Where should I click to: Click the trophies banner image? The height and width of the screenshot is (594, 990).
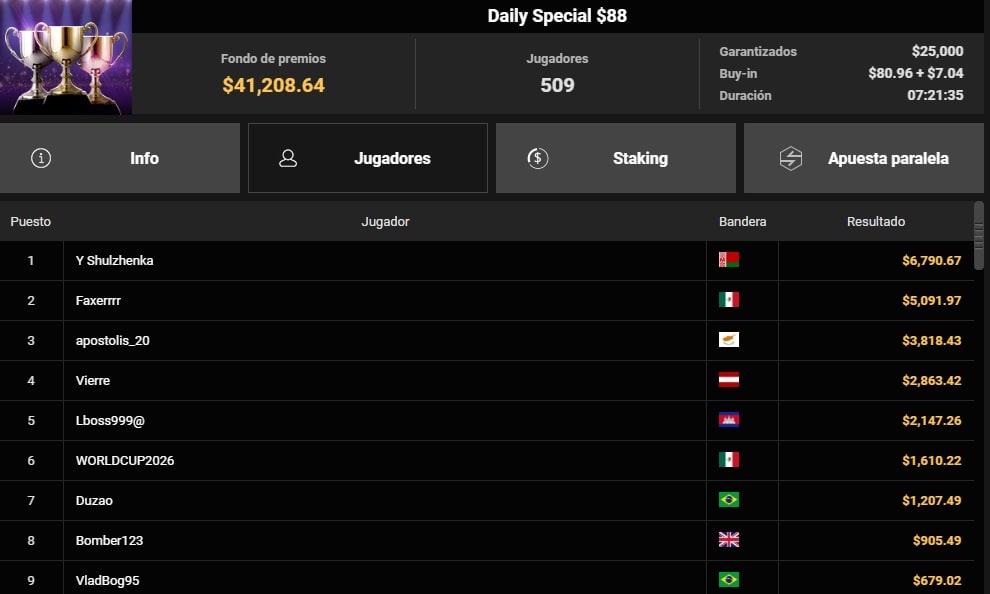(66, 58)
